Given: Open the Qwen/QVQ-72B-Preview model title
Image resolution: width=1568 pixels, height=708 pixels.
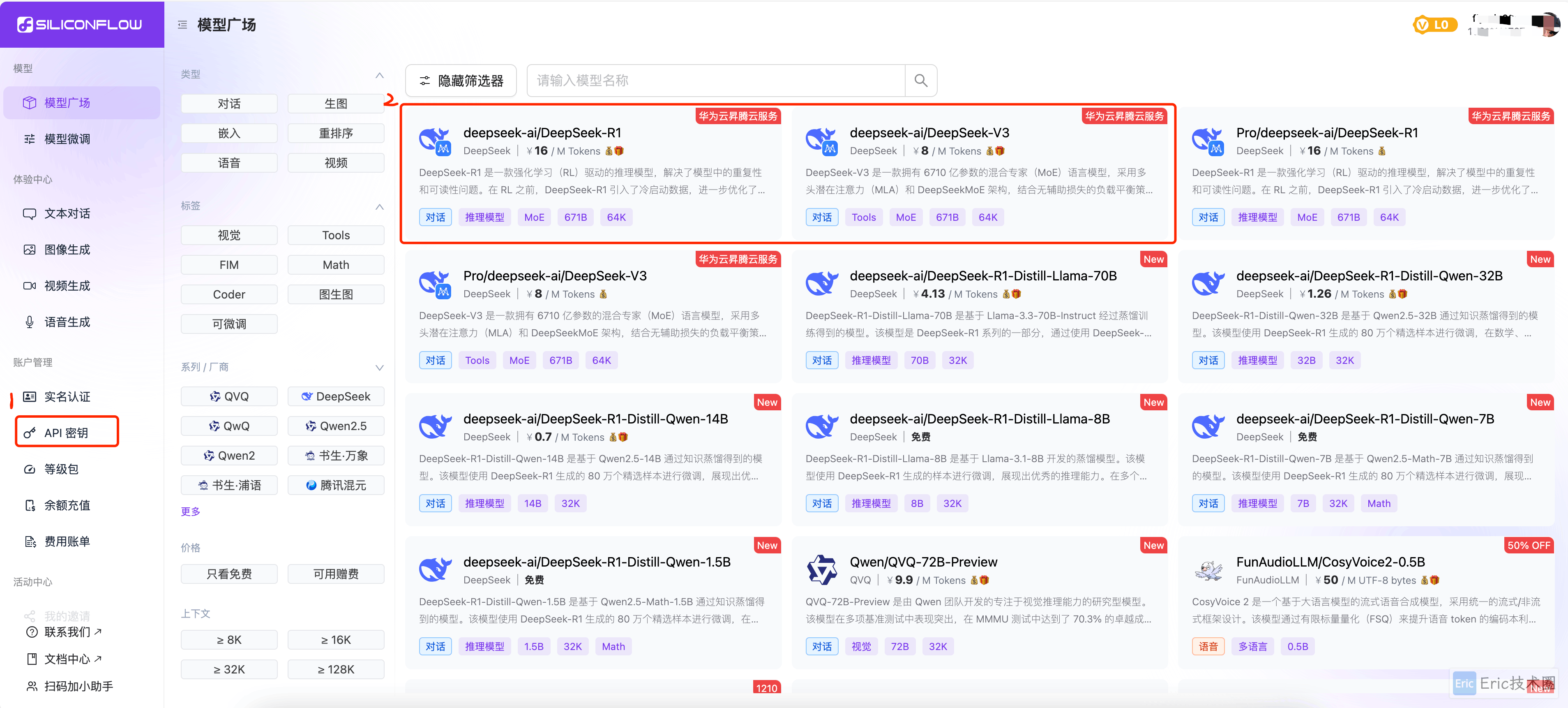Looking at the screenshot, I should point(923,562).
